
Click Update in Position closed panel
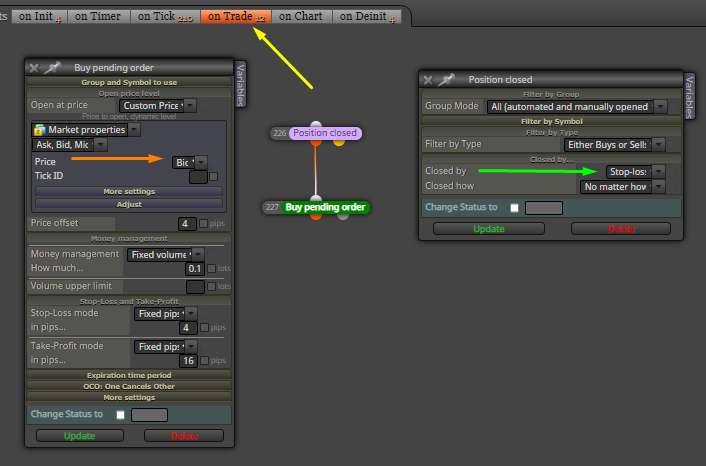[489, 229]
